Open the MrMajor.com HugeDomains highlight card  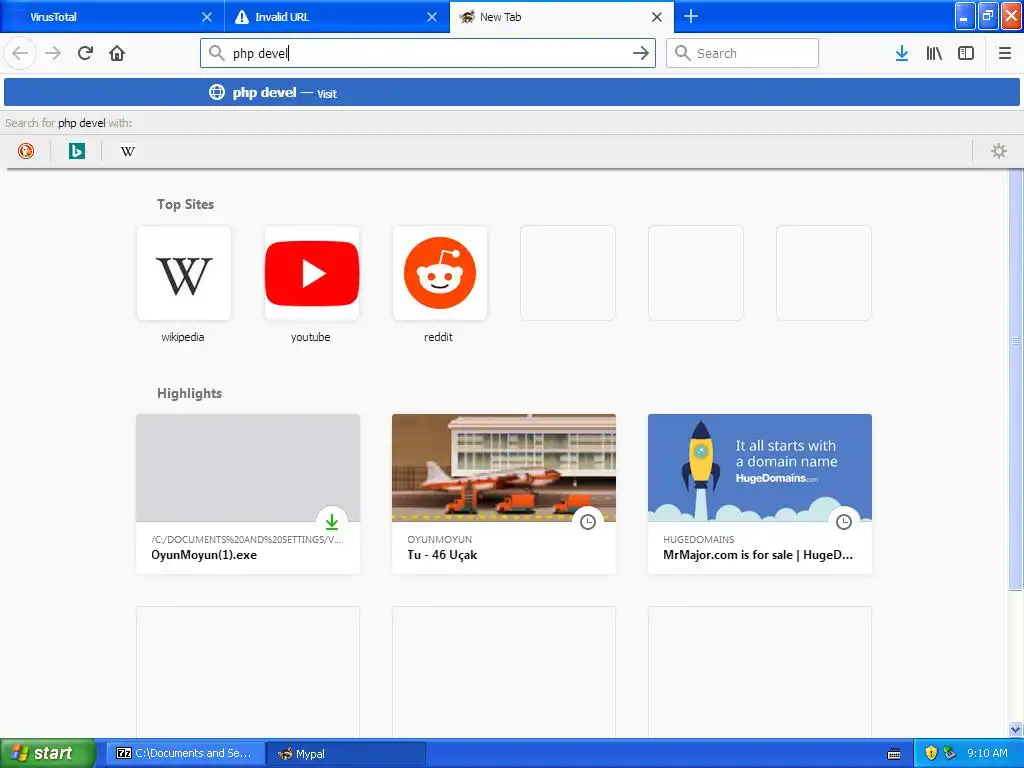(760, 494)
